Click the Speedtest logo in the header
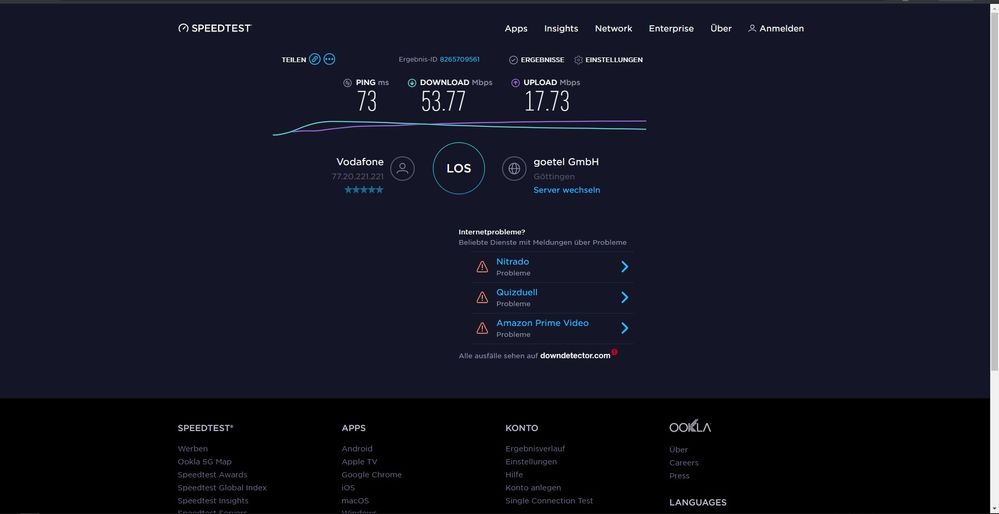This screenshot has height=514, width=999. [215, 28]
